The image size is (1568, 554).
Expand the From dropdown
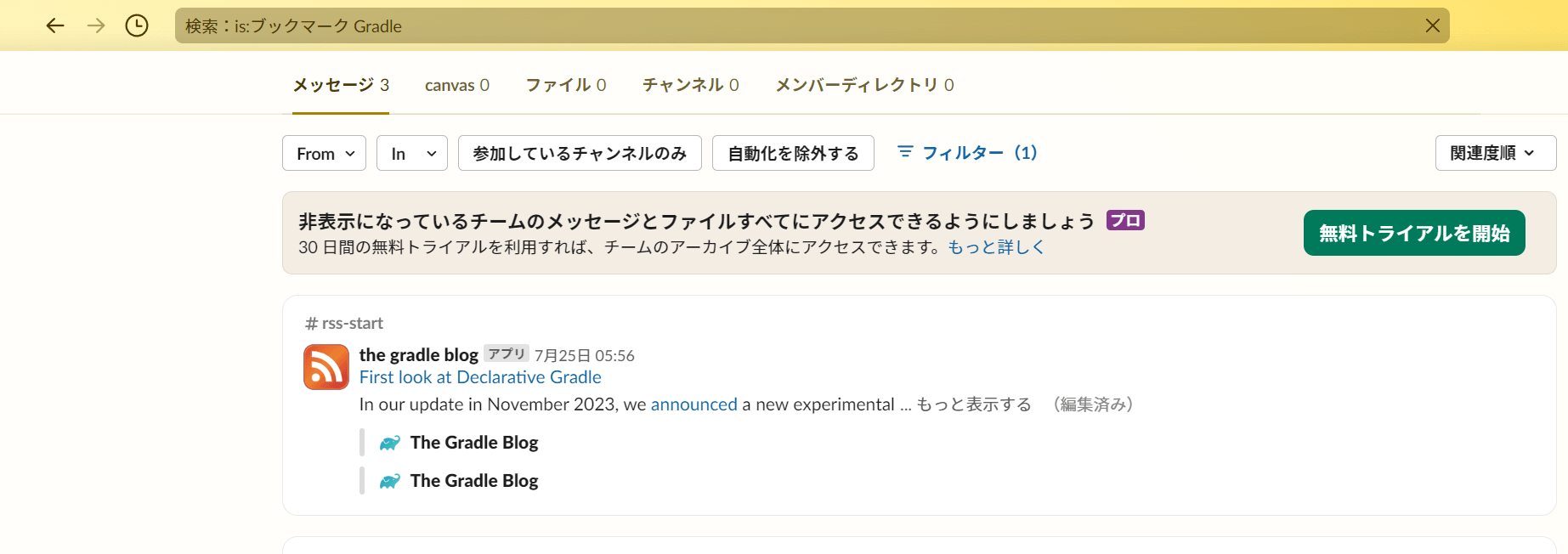coord(324,153)
